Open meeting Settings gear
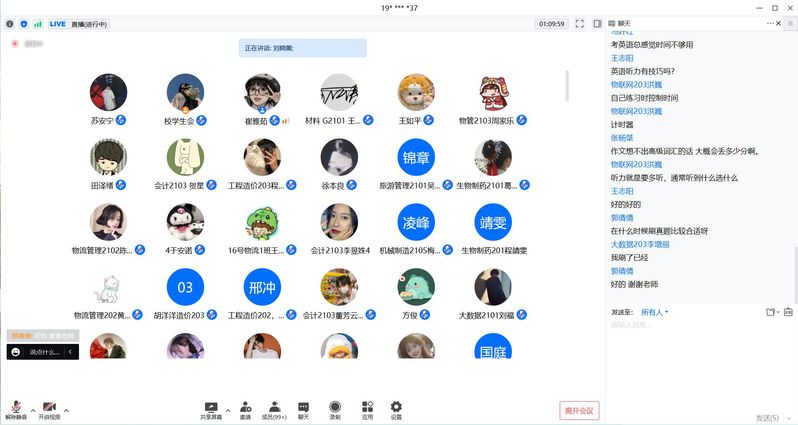This screenshot has height=425, width=798. point(396,409)
